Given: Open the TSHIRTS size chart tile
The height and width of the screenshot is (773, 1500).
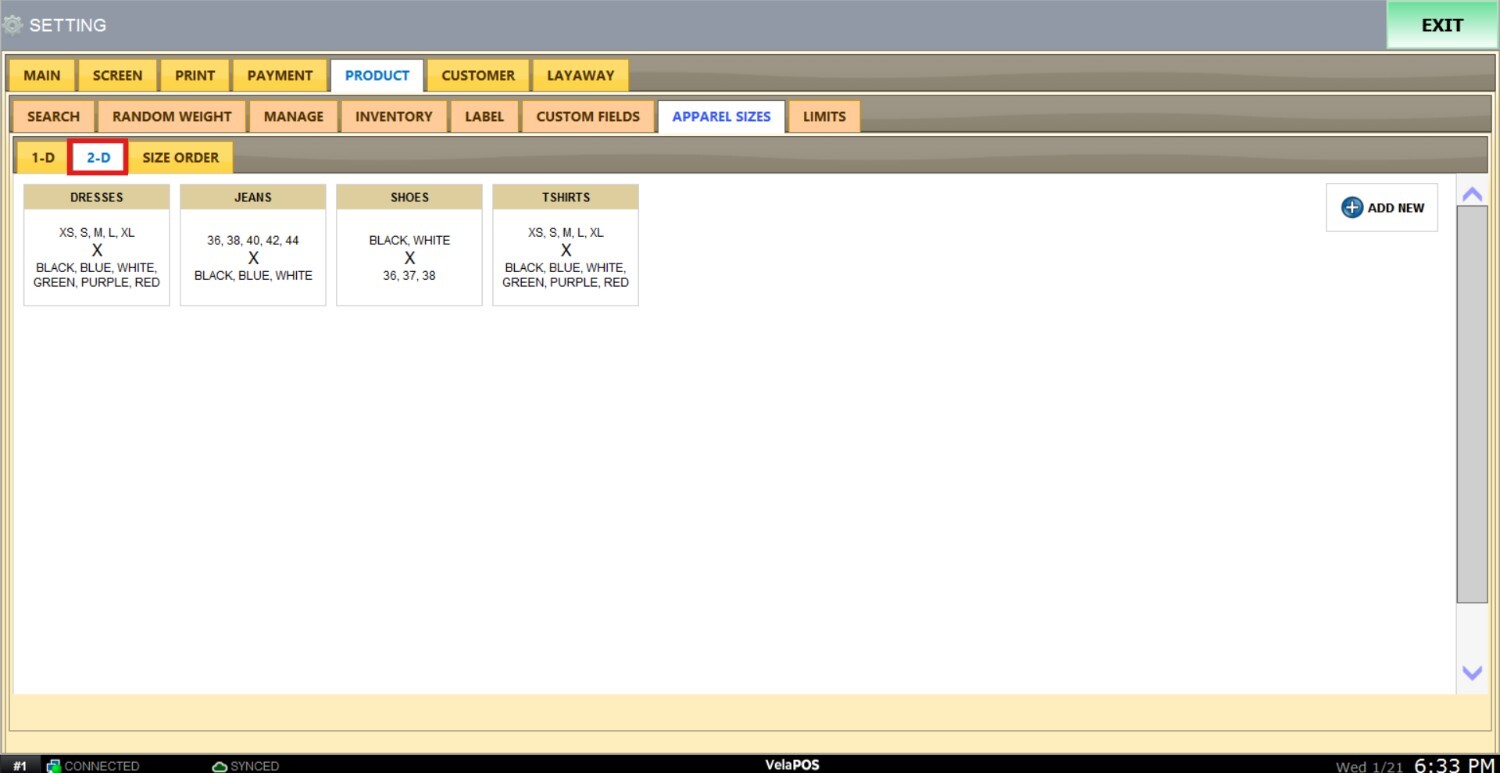Looking at the screenshot, I should [x=566, y=245].
